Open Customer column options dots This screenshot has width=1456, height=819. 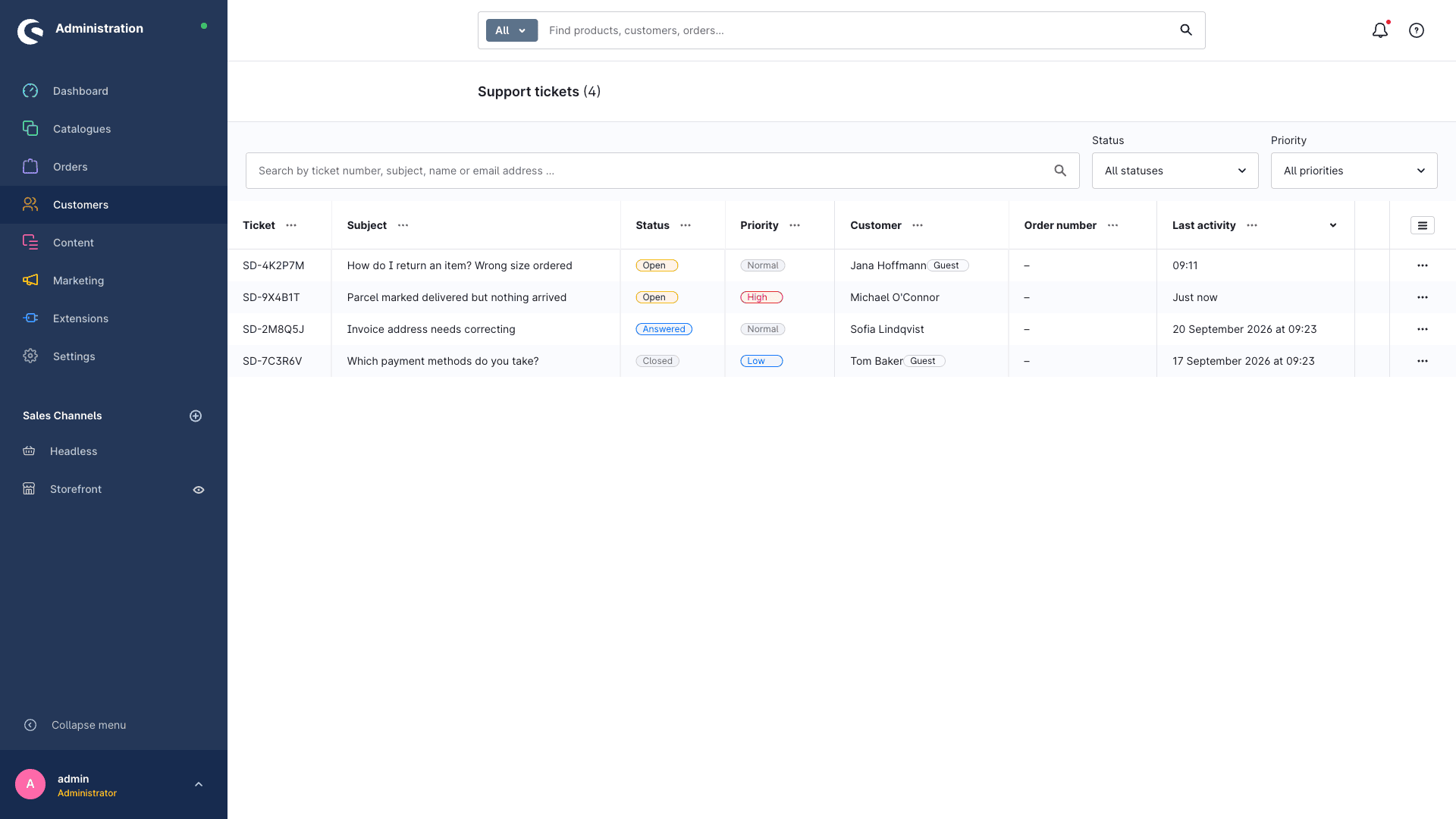point(918,225)
